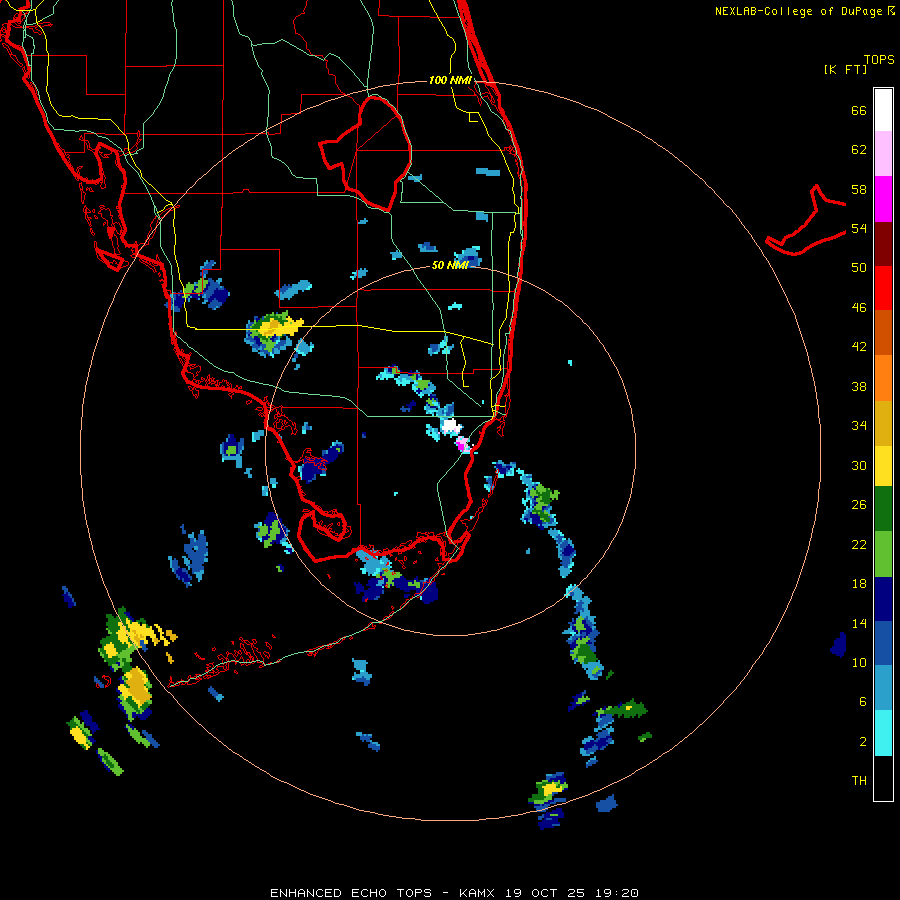Click the '100 NMI' range ring label
This screenshot has width=900, height=900.
point(450,80)
